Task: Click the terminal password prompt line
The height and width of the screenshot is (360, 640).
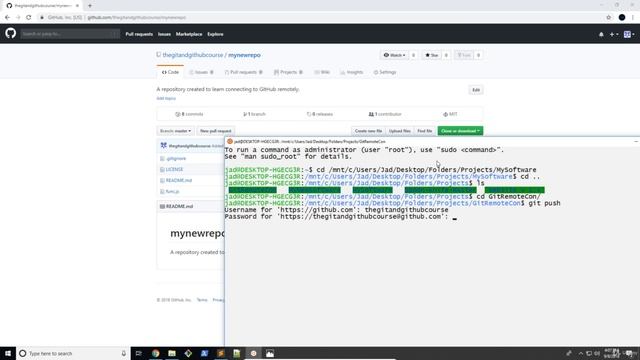Action: 340,217
